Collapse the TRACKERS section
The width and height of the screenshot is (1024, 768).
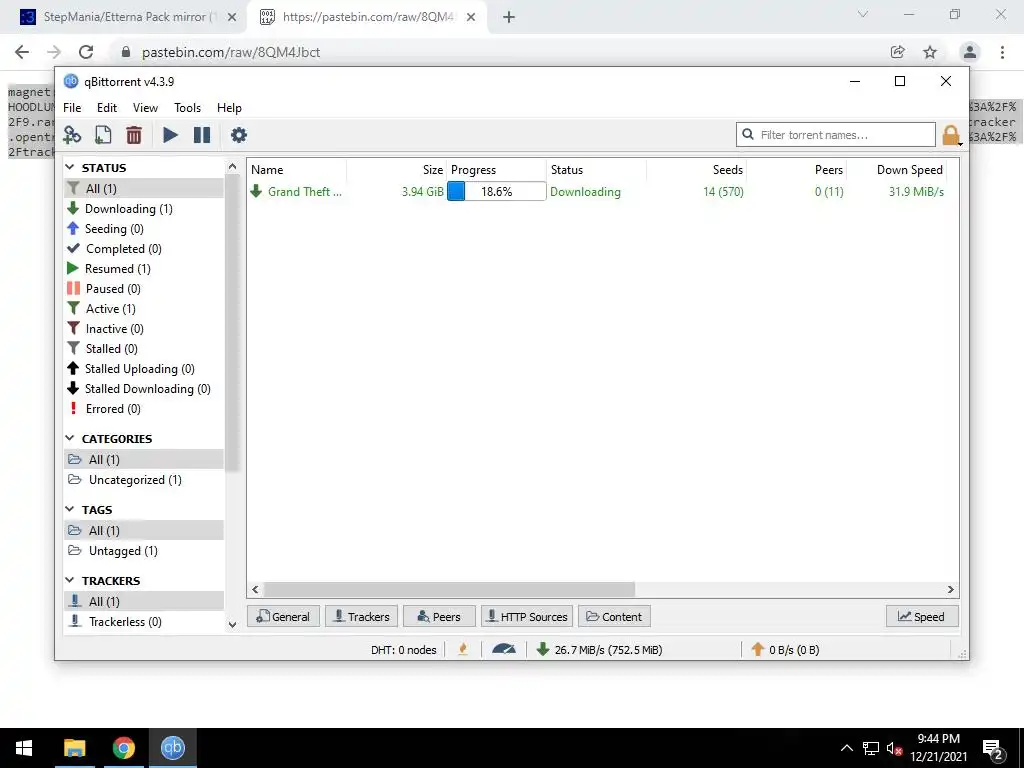(x=70, y=580)
